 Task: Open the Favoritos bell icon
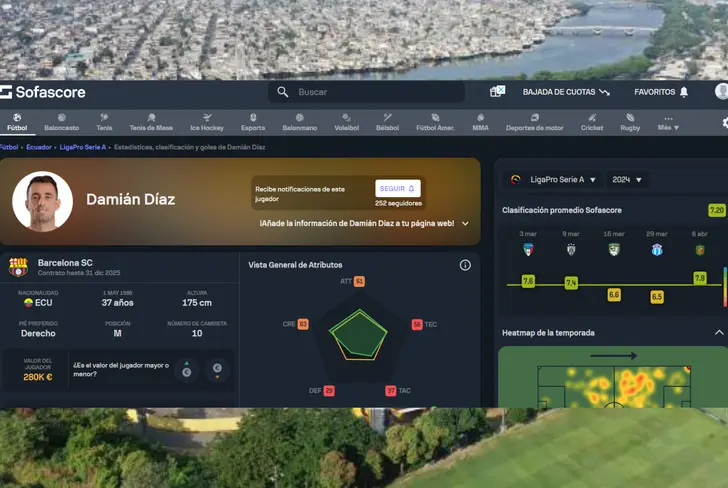(684, 92)
